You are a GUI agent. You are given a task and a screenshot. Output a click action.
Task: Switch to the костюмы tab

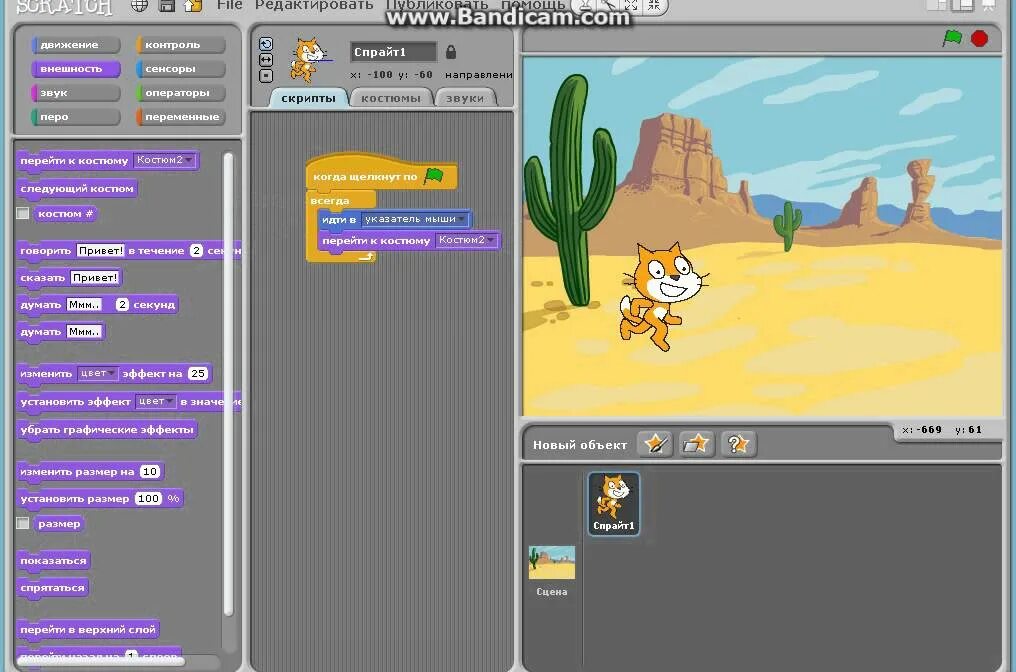click(x=391, y=98)
